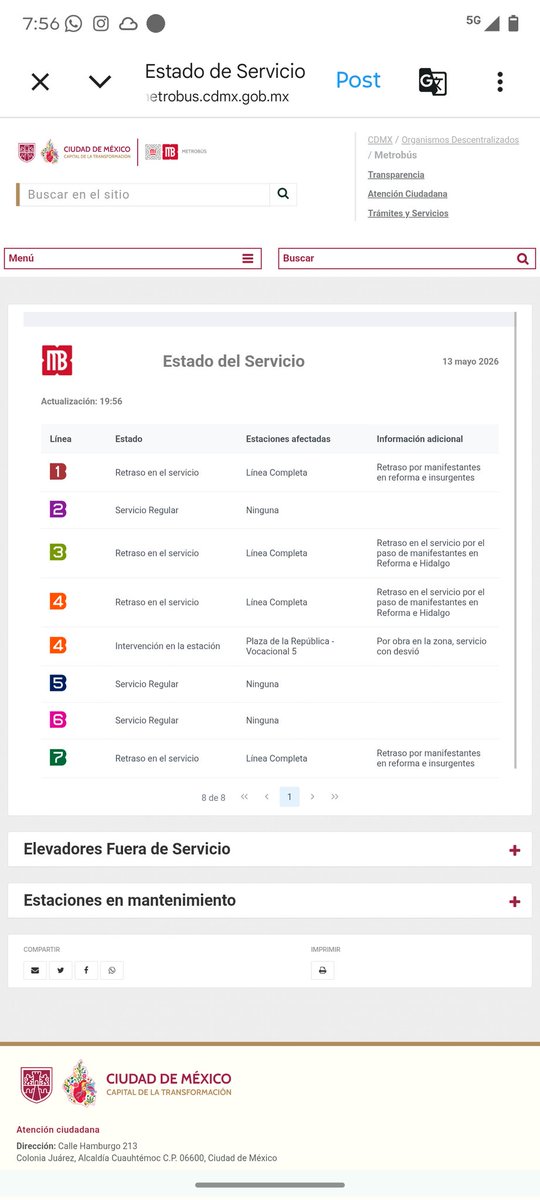Click Estaciones afectadas column header
This screenshot has width=540, height=1200.
coord(288,439)
